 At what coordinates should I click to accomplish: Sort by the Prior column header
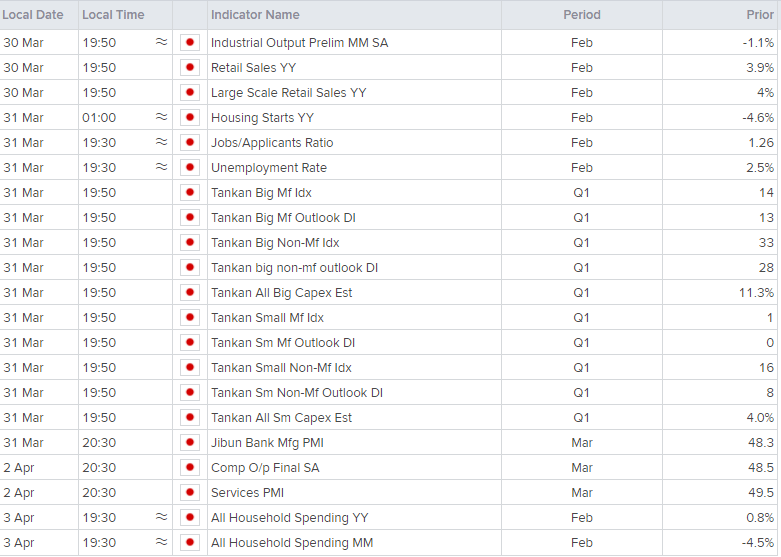760,15
